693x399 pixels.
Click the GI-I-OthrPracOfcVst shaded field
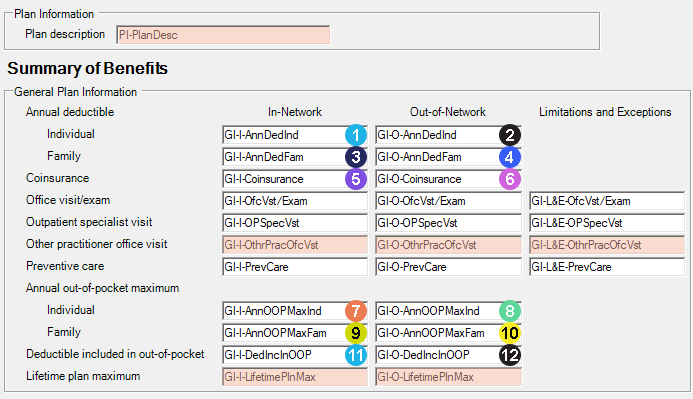(295, 245)
